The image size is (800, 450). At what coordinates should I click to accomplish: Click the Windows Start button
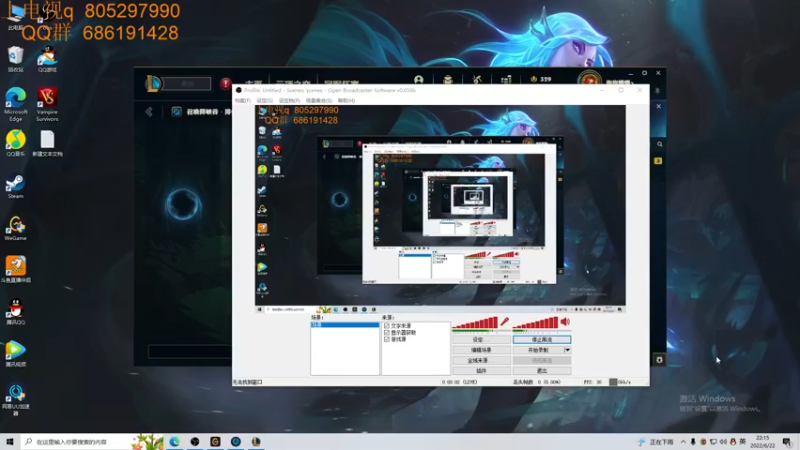(10, 441)
